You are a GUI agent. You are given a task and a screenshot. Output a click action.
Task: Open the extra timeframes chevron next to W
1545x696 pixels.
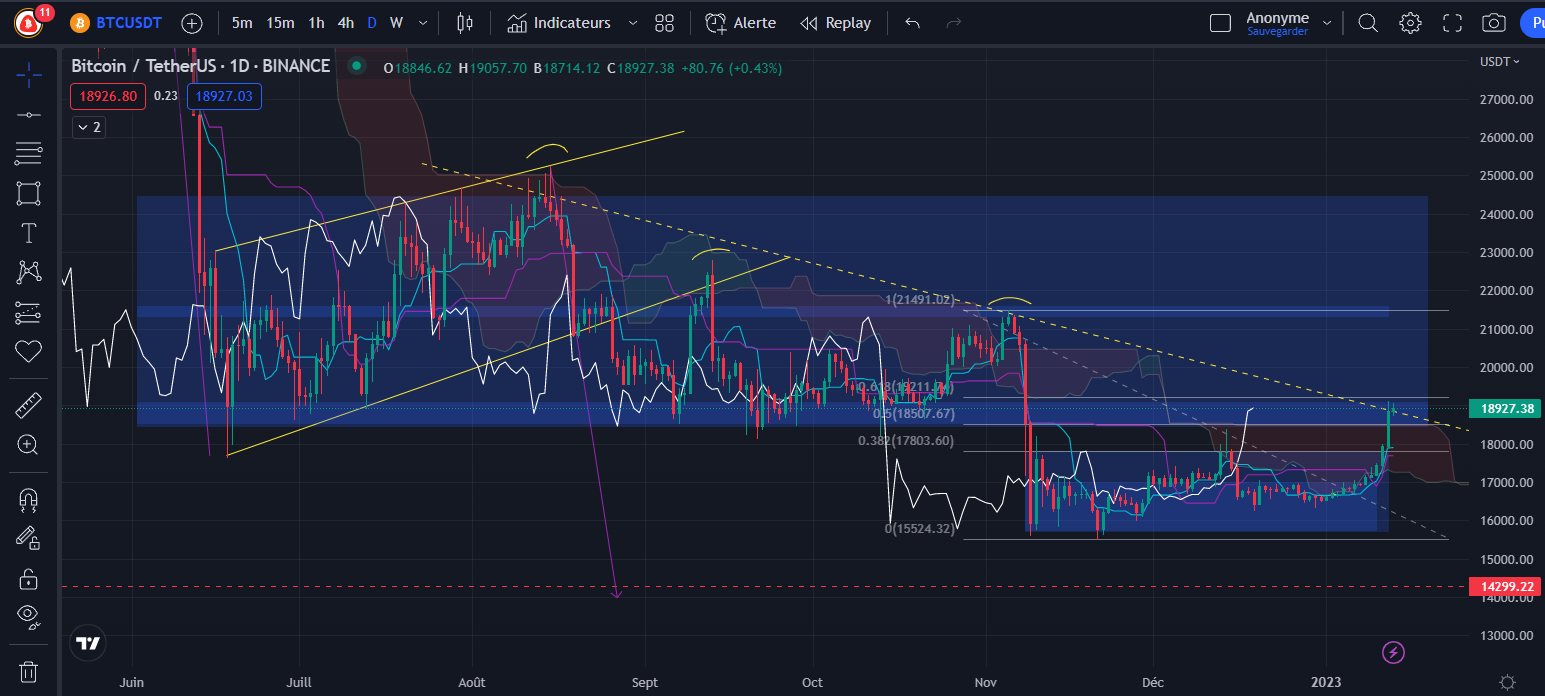[421, 22]
